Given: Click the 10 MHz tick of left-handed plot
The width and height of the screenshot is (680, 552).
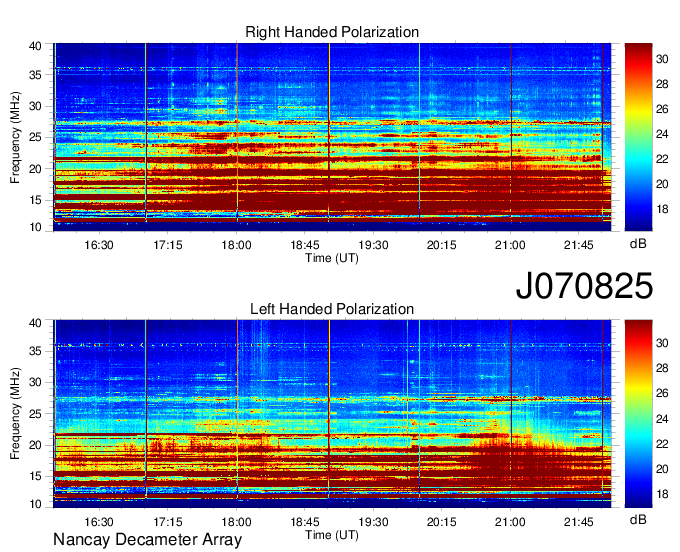Looking at the screenshot, I should click(35, 504).
